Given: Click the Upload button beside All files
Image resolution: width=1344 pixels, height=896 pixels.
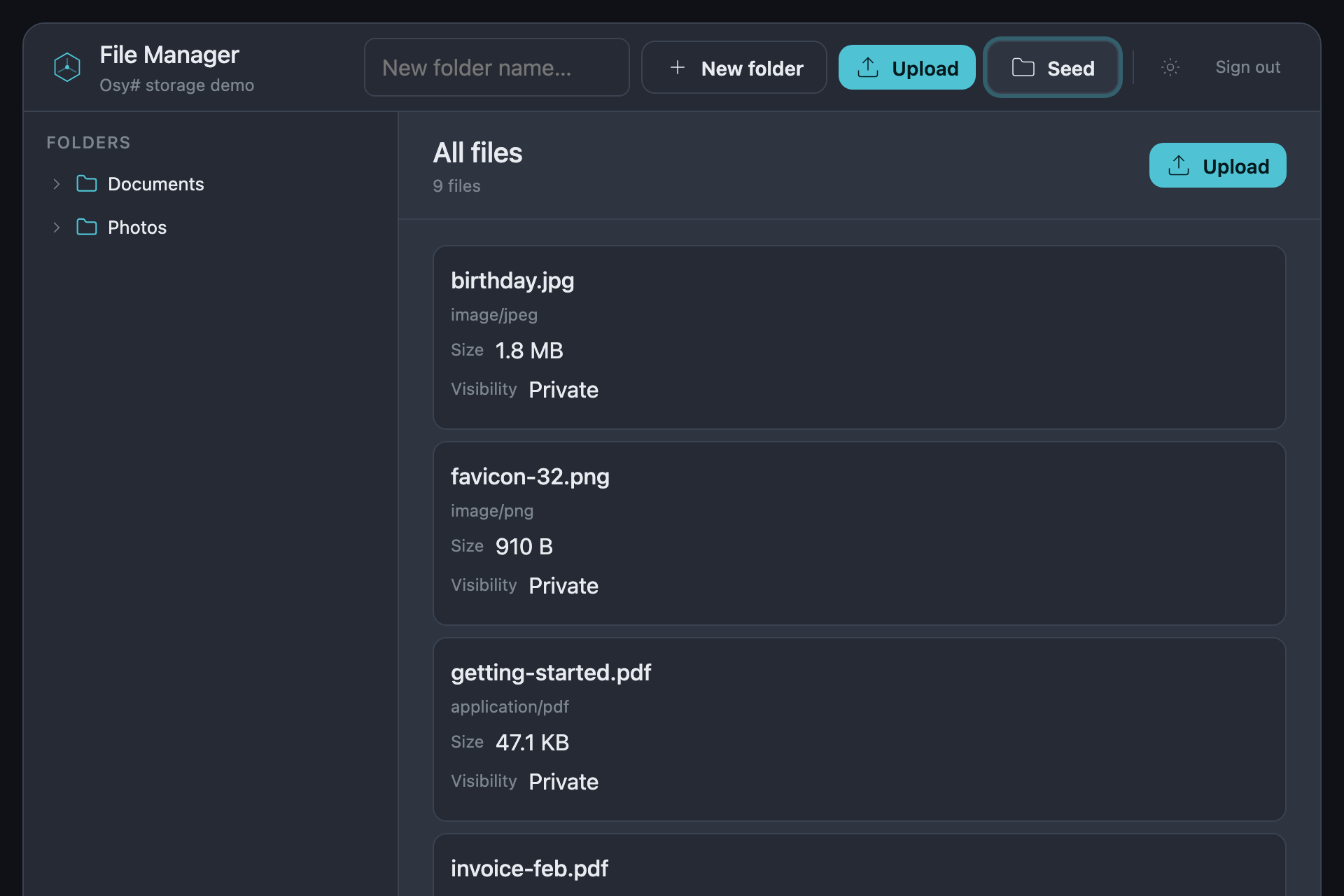Looking at the screenshot, I should [x=1218, y=165].
